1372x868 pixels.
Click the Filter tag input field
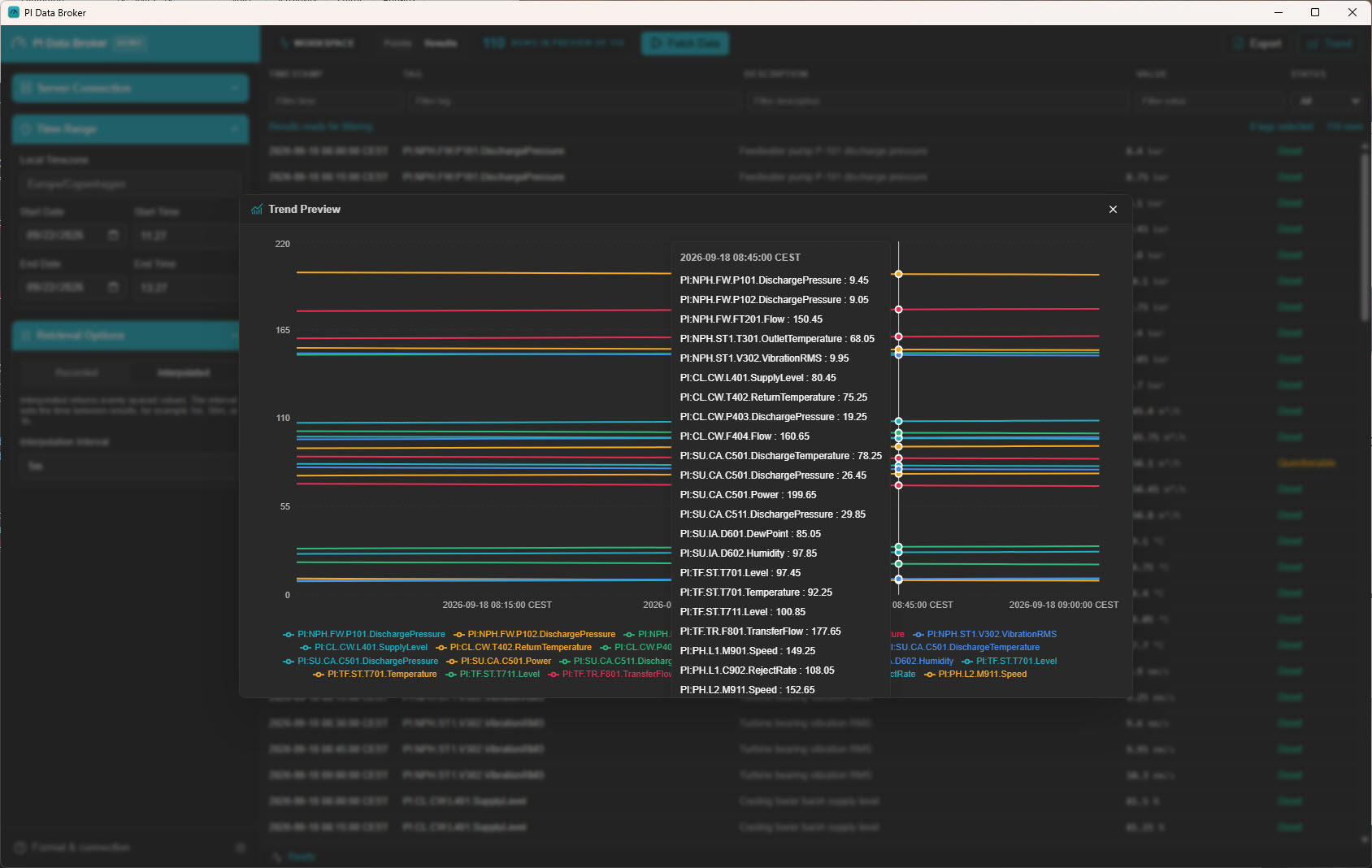click(x=573, y=102)
